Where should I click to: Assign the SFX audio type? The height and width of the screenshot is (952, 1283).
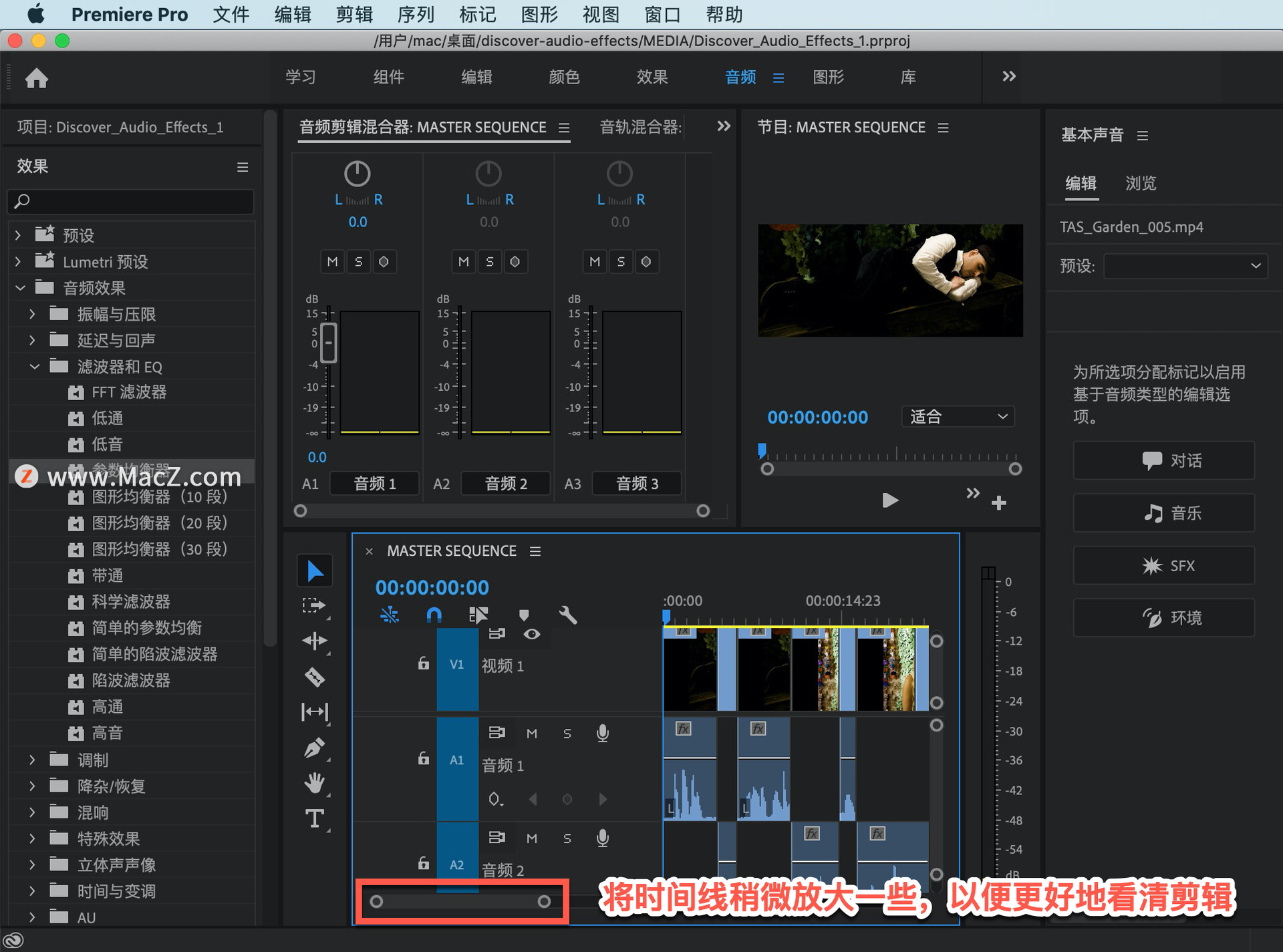[1163, 566]
